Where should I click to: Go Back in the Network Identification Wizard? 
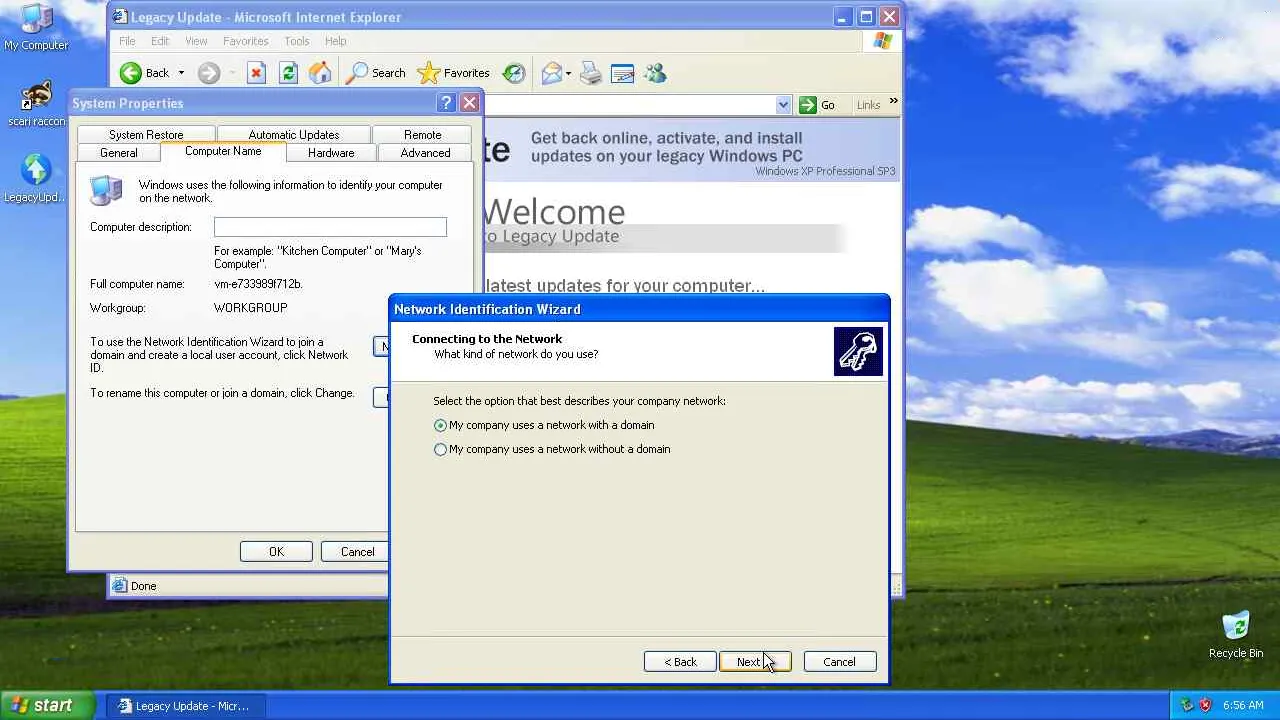[680, 662]
